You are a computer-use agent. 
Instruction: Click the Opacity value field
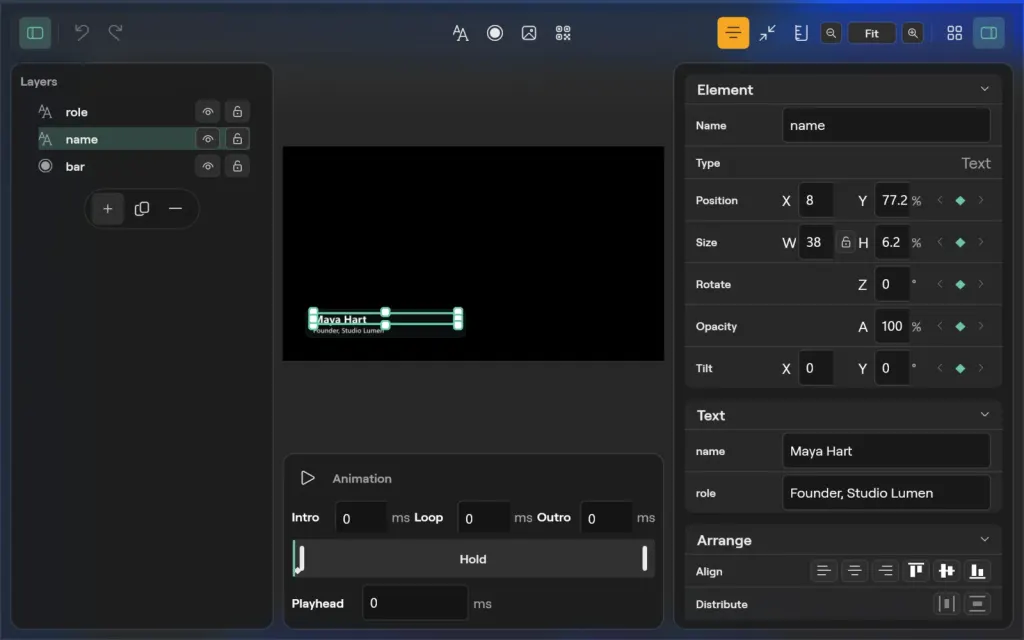point(892,327)
